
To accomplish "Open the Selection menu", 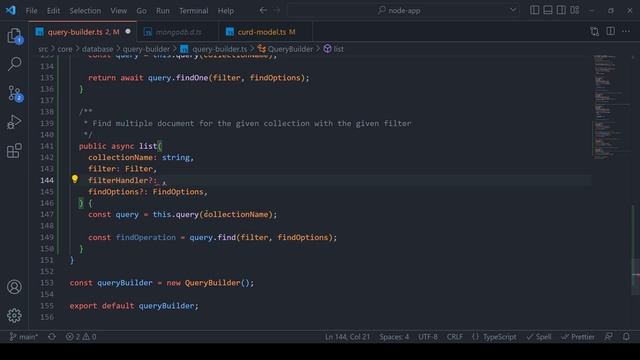I will pyautogui.click(x=85, y=11).
